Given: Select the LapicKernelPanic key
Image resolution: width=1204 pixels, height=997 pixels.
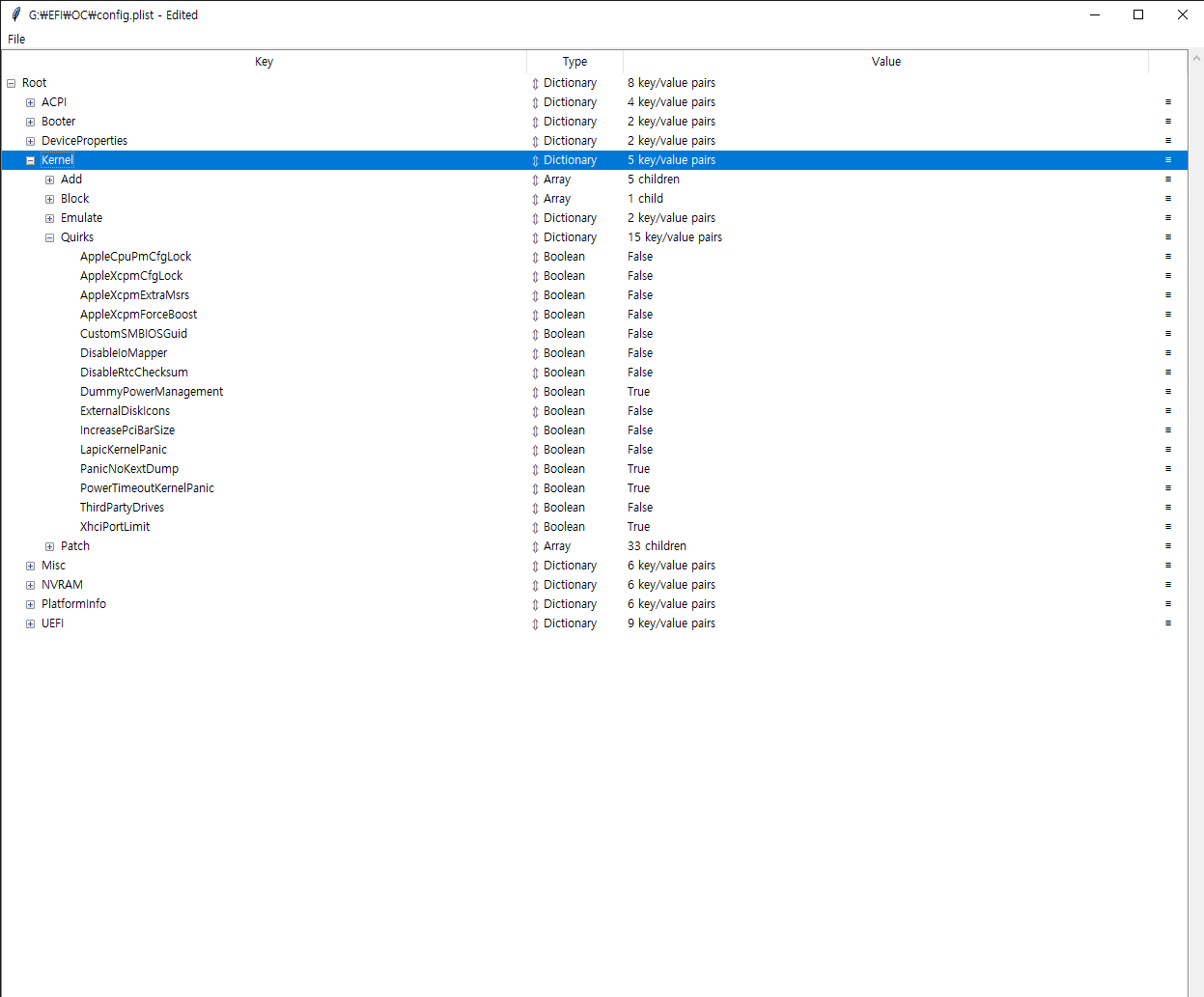Looking at the screenshot, I should 124,450.
